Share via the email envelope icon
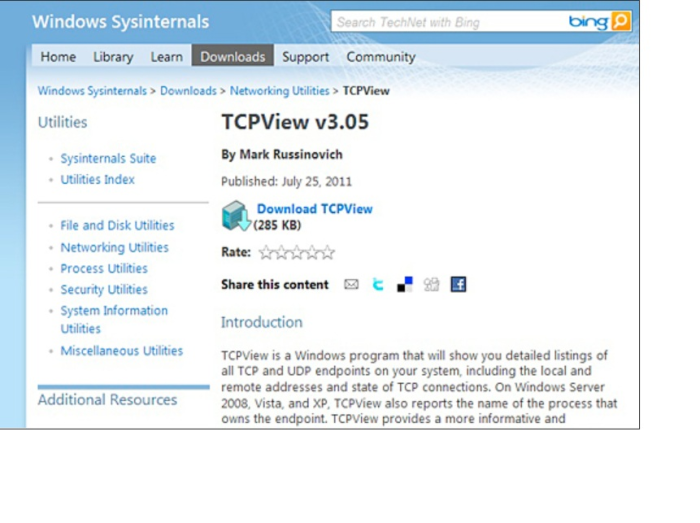This screenshot has height=523, width=700. click(x=351, y=284)
